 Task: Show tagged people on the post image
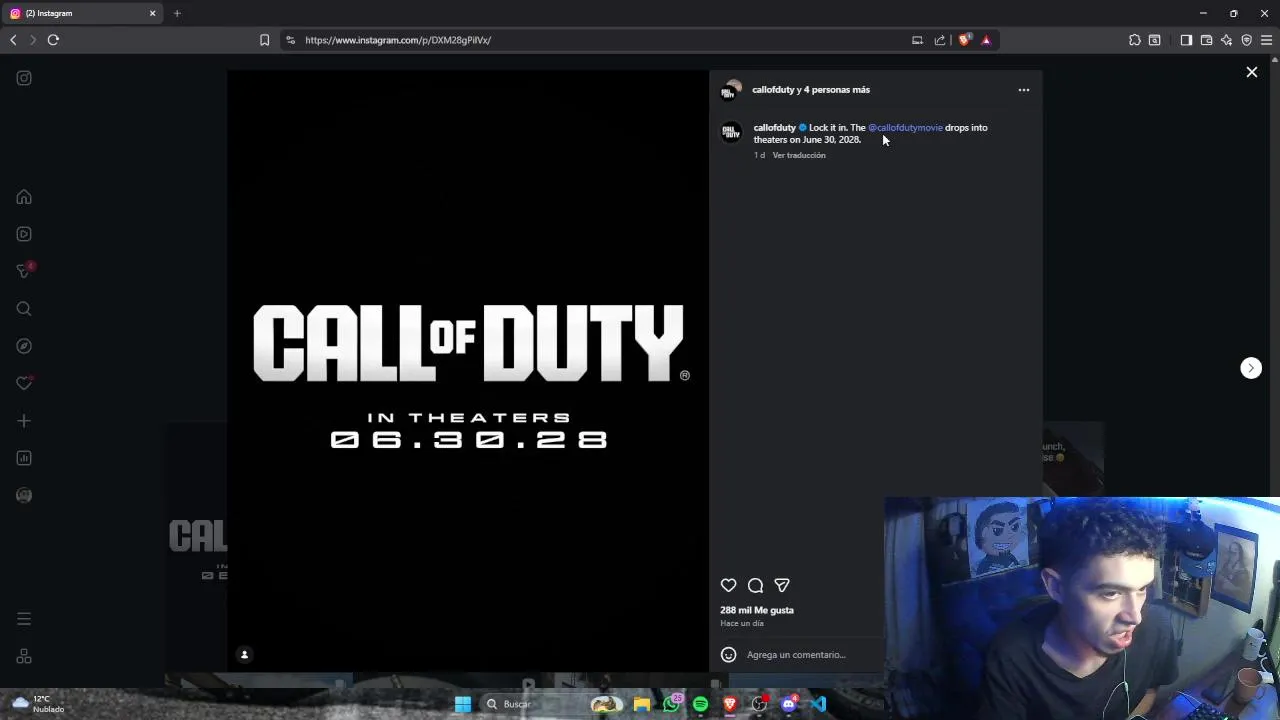coord(244,655)
